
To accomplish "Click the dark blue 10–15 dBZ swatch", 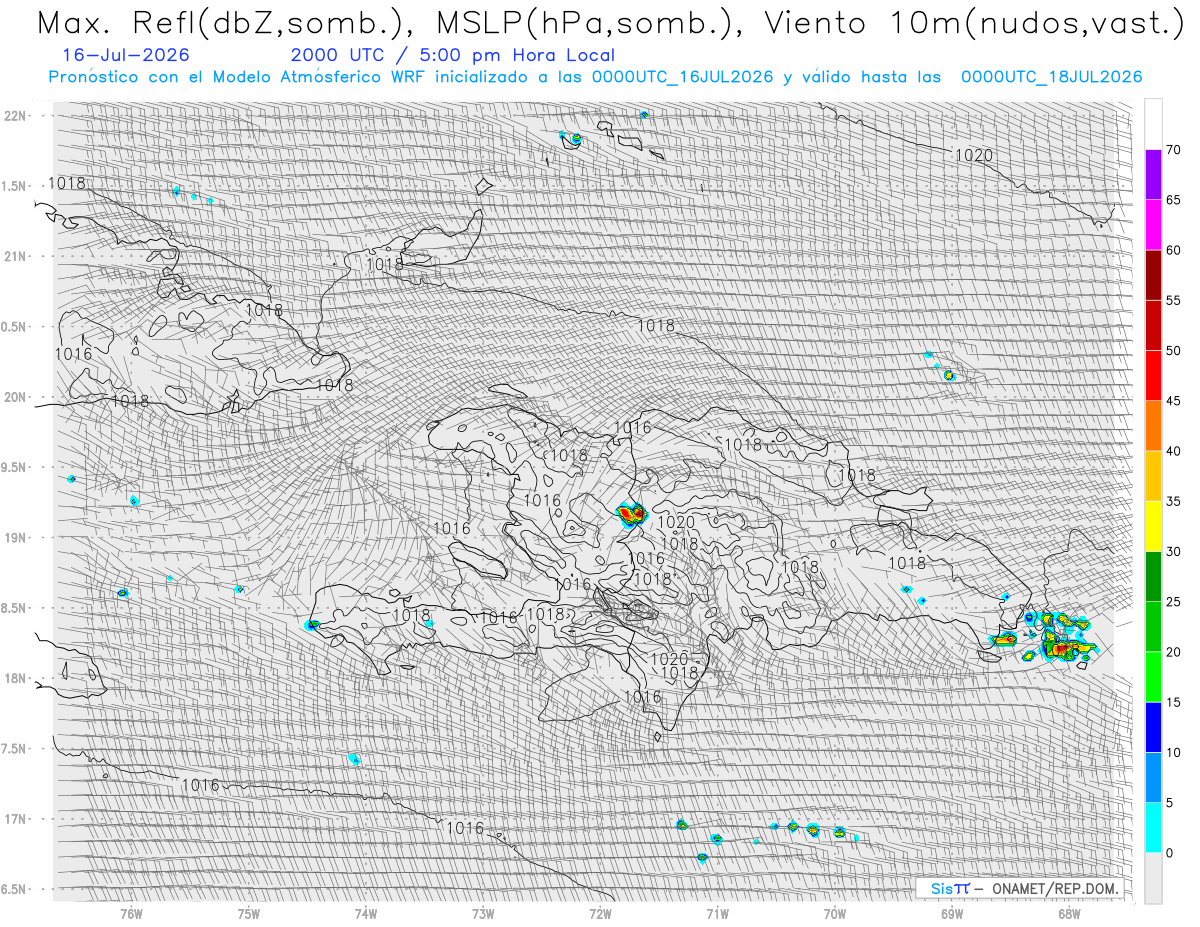I will pyautogui.click(x=1153, y=727).
